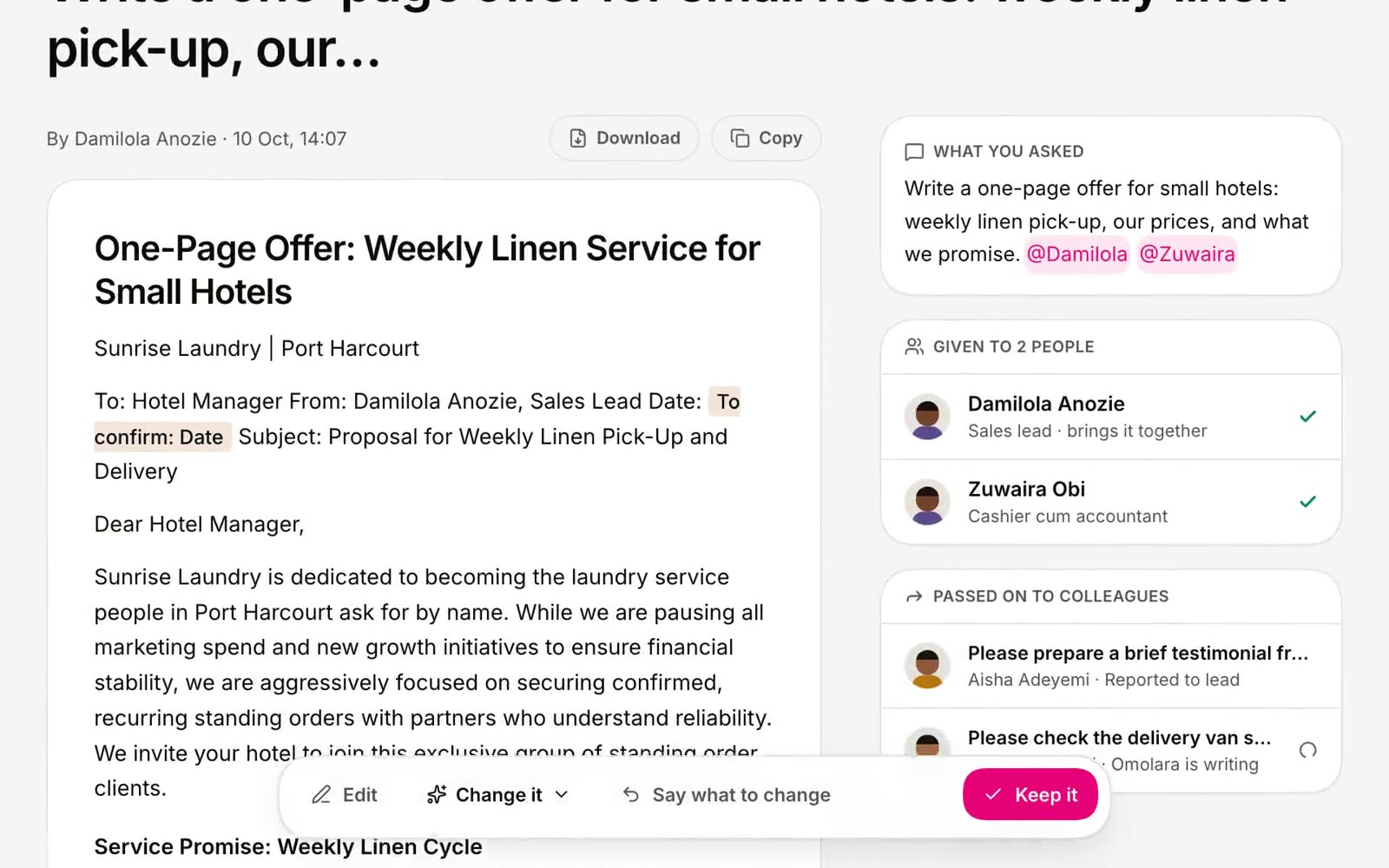Image resolution: width=1389 pixels, height=868 pixels.
Task: Click the To confirm: Date highlighted placeholder
Action: pyautogui.click(x=417, y=418)
